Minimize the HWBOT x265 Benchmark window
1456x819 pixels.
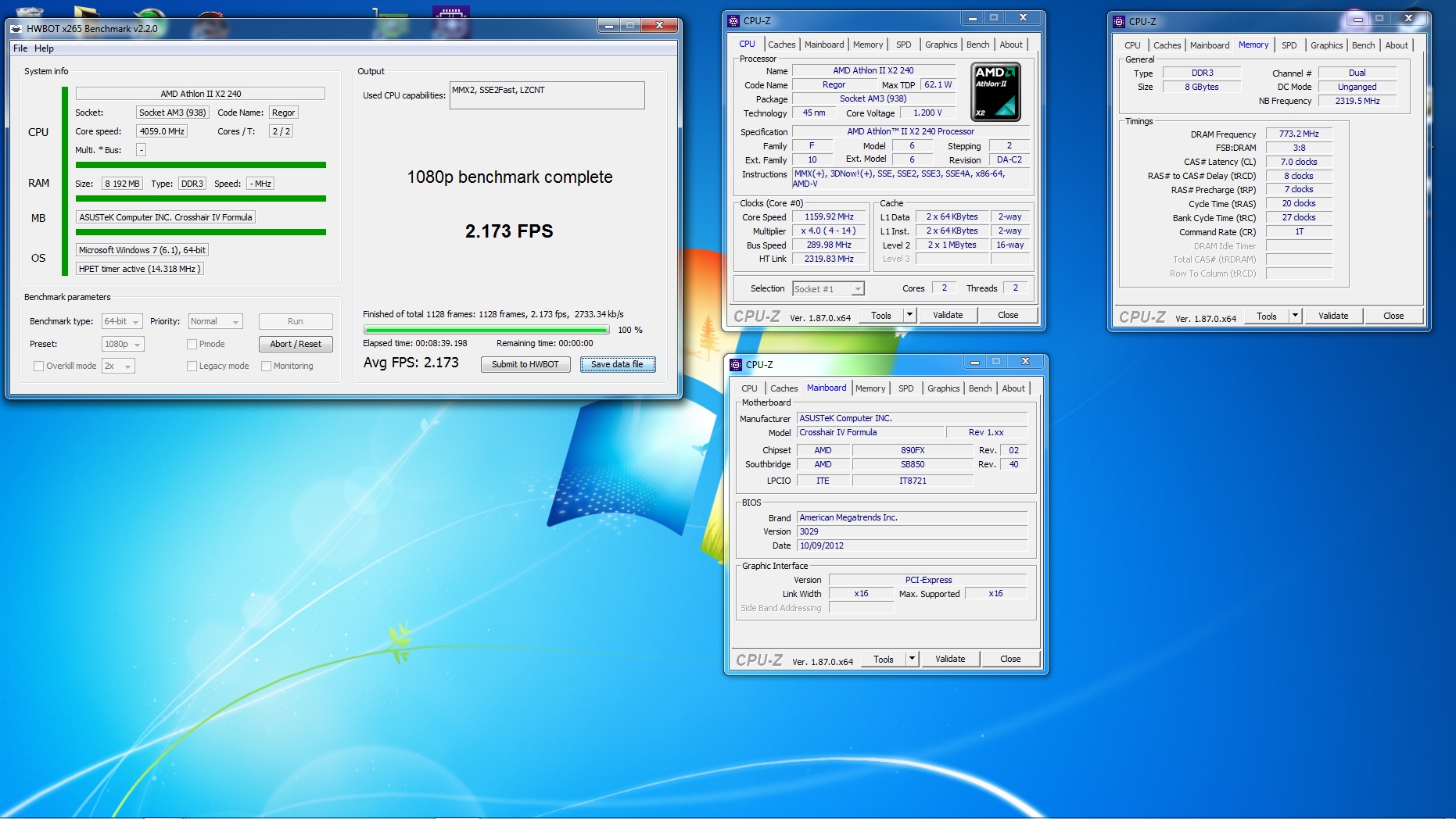(609, 26)
